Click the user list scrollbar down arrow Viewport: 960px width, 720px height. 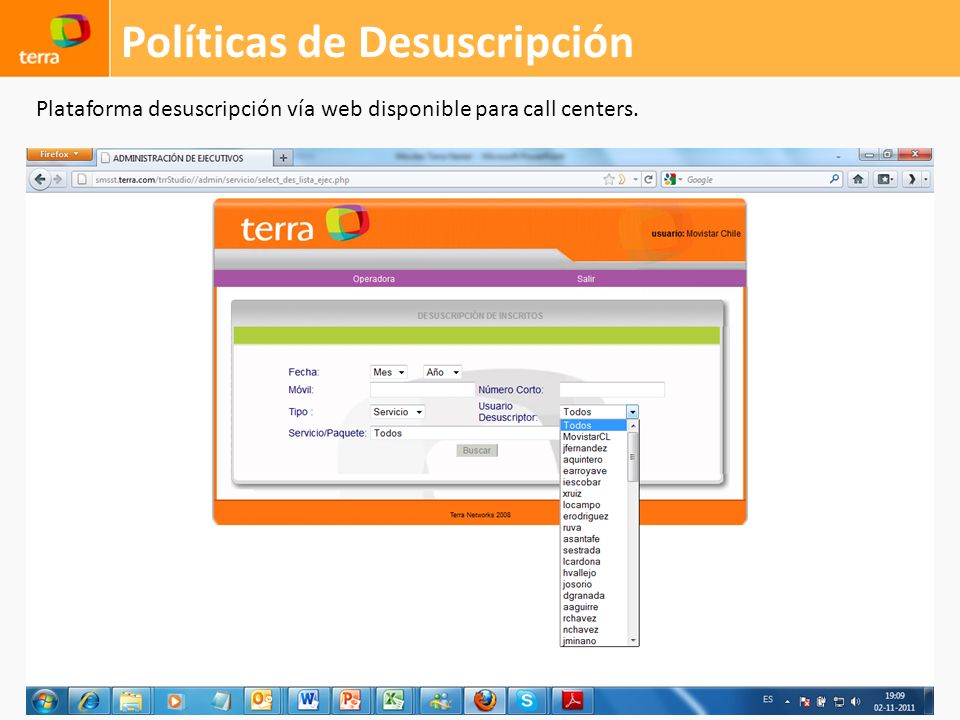633,640
